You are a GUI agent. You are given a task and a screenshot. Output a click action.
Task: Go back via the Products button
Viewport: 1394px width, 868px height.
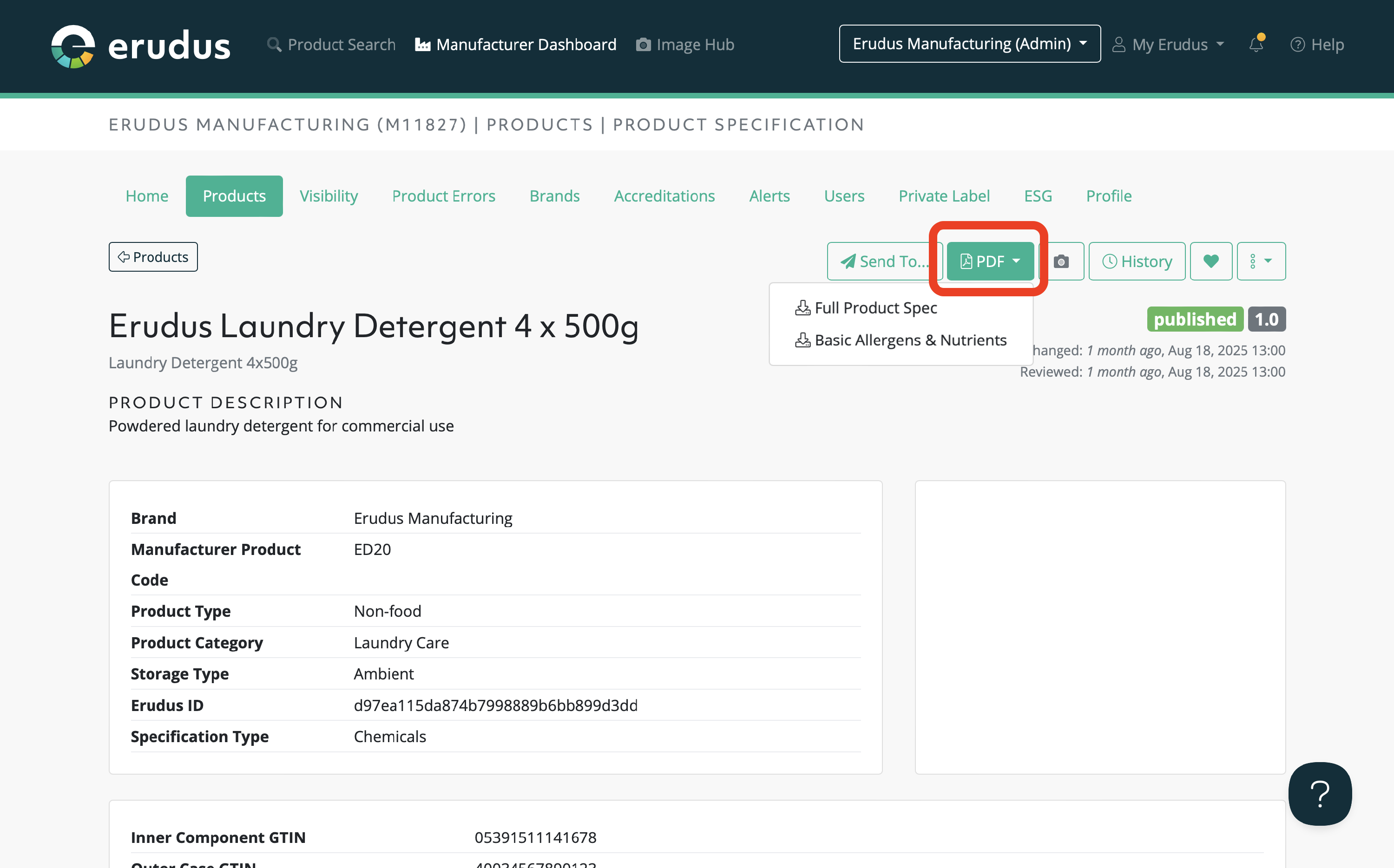tap(153, 257)
